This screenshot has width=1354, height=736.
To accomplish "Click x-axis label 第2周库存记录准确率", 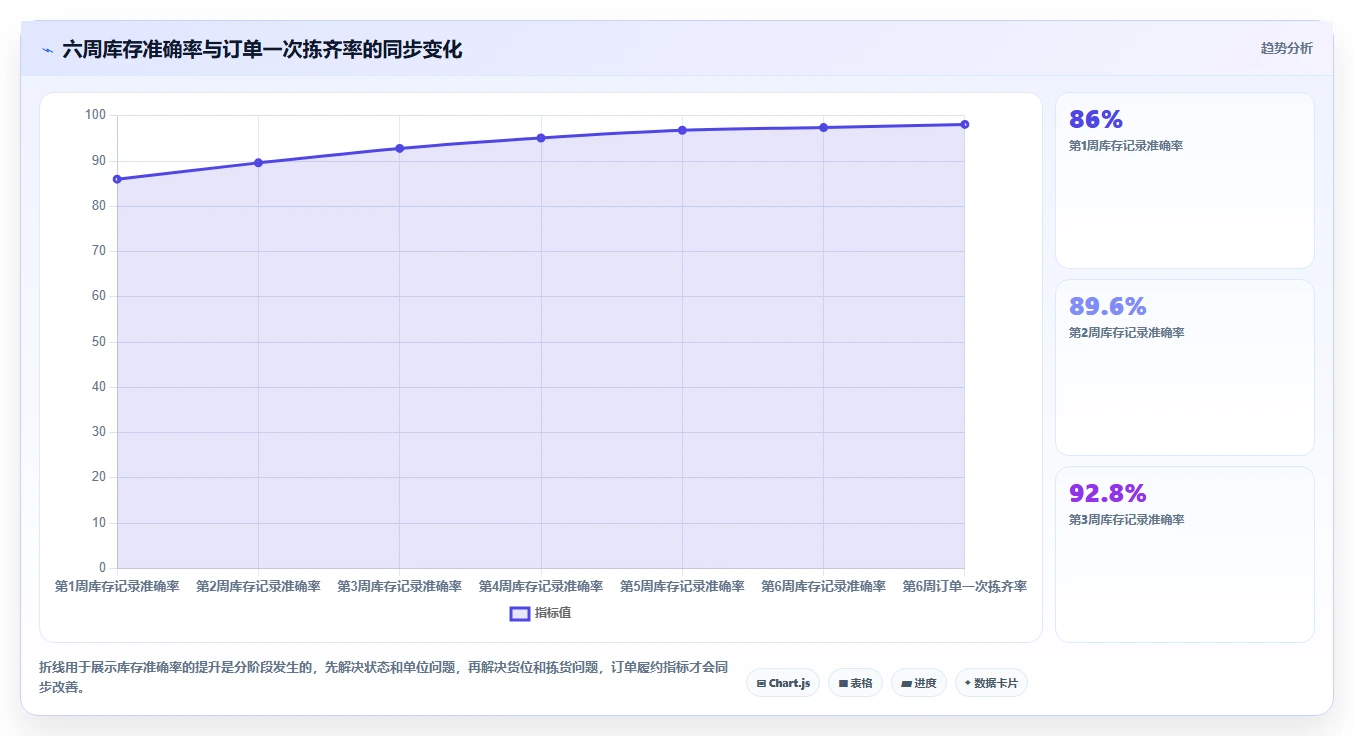I will coord(258,586).
